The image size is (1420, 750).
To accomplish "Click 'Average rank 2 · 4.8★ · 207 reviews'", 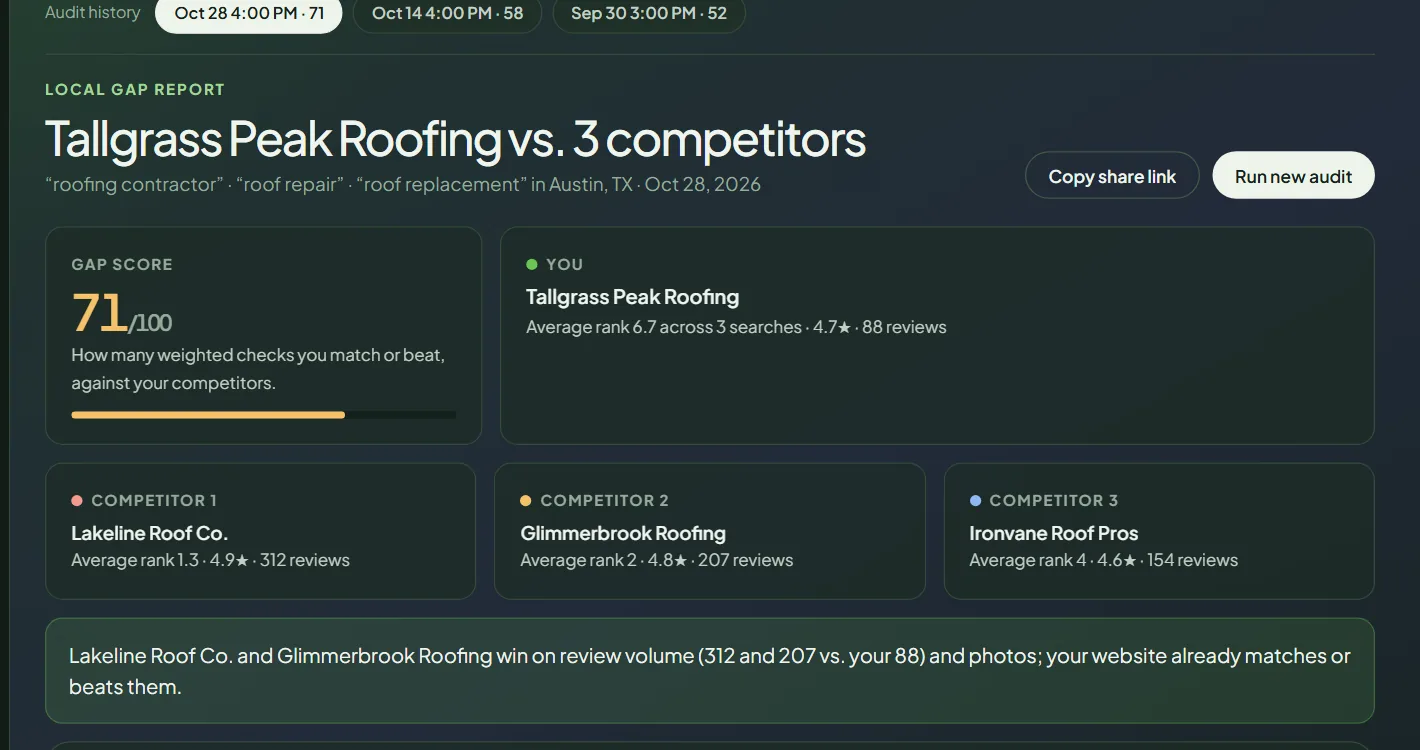I will tap(656, 560).
